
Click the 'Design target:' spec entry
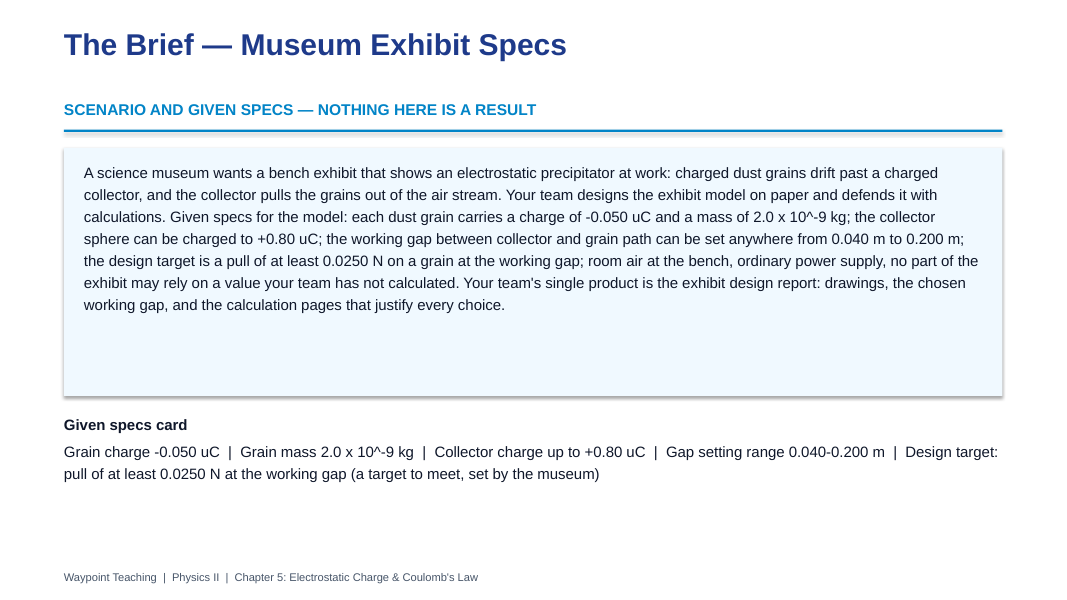951,452
